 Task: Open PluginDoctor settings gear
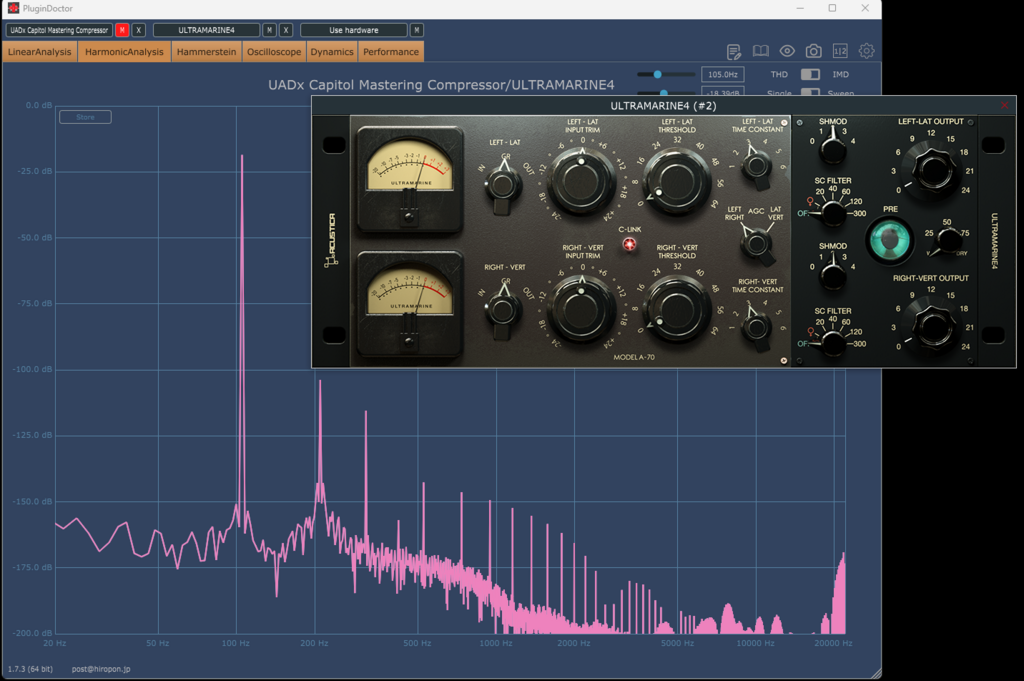pos(867,51)
